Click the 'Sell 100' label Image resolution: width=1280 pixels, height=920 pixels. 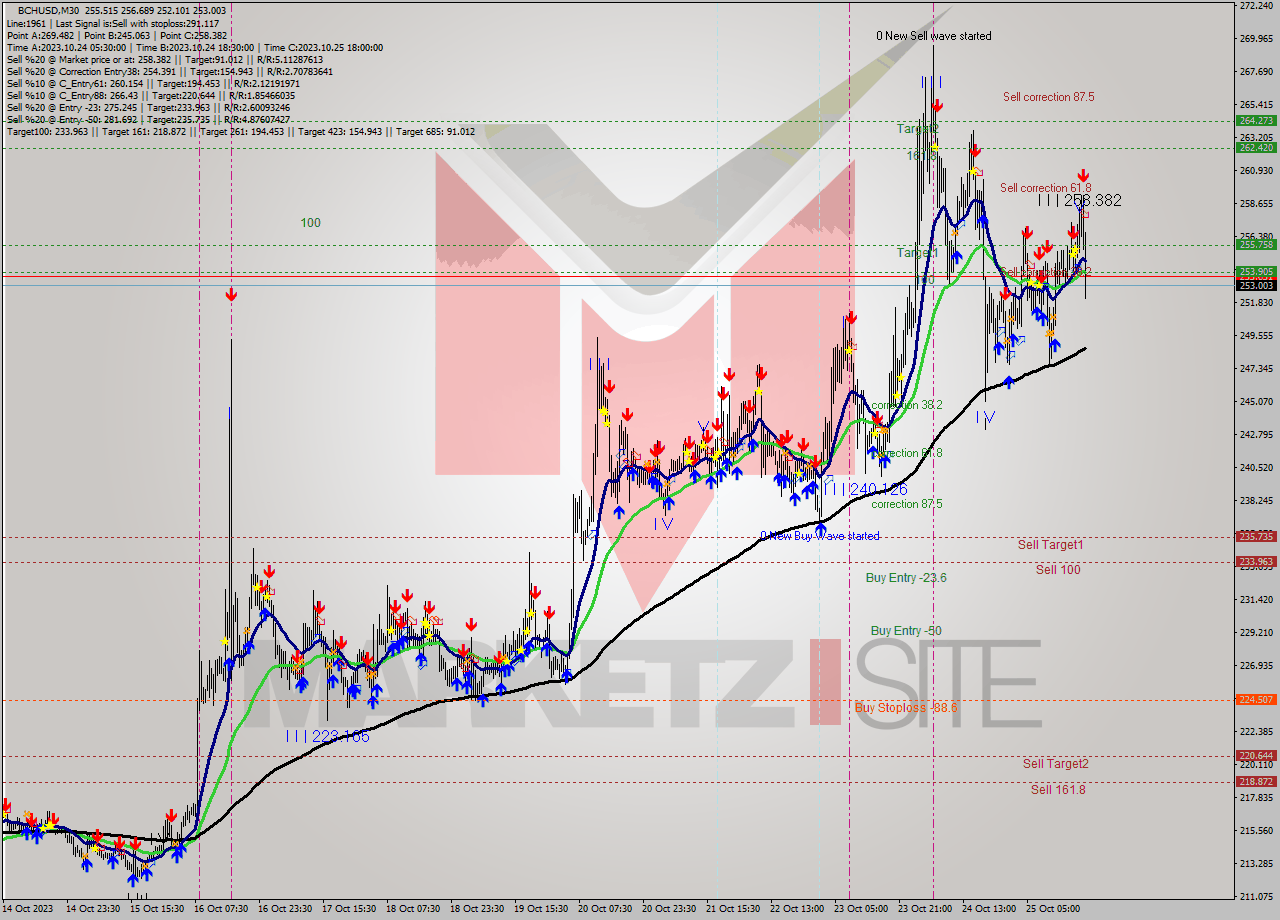[1058, 570]
